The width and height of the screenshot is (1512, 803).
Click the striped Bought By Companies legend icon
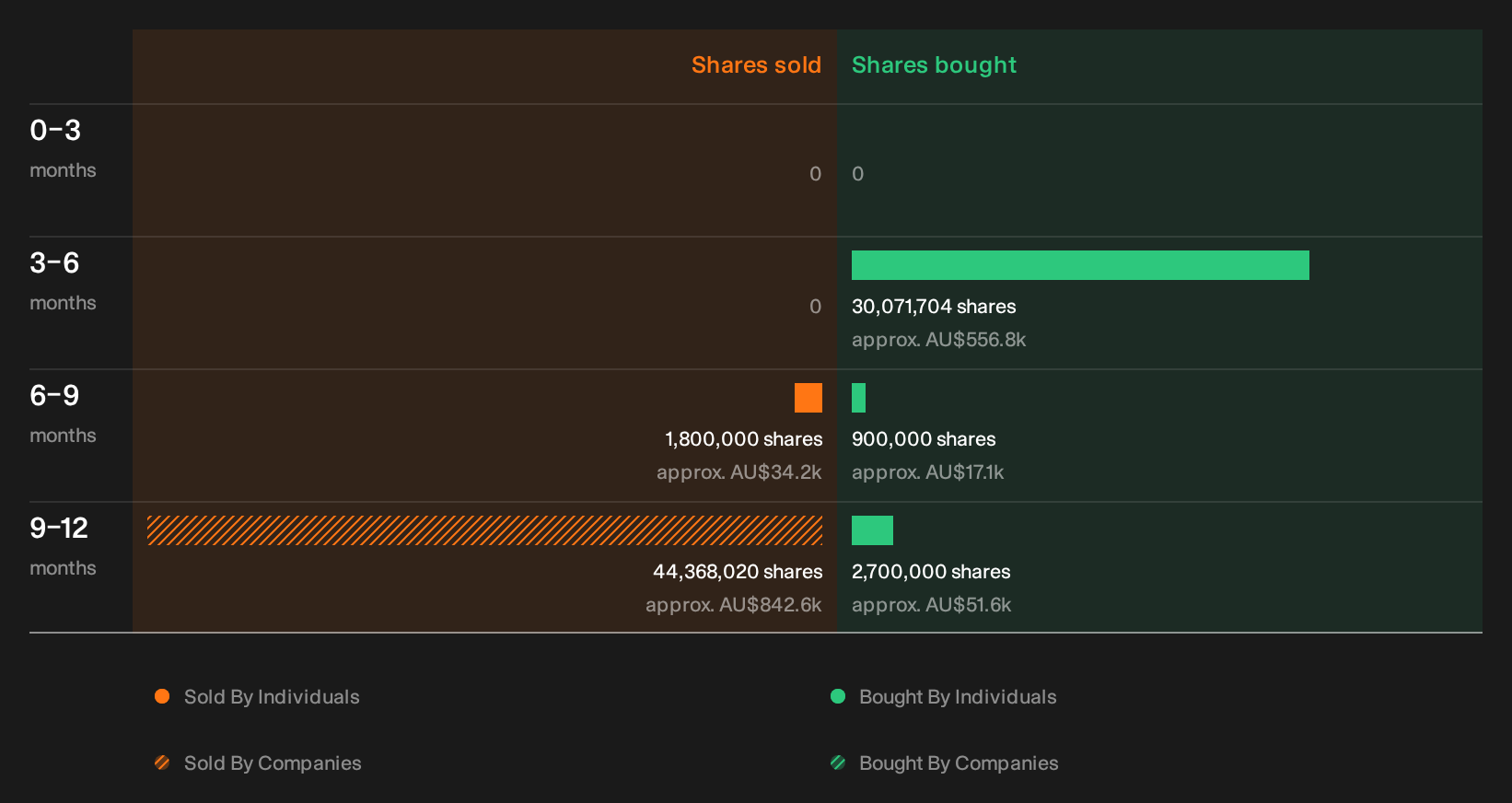pos(838,762)
